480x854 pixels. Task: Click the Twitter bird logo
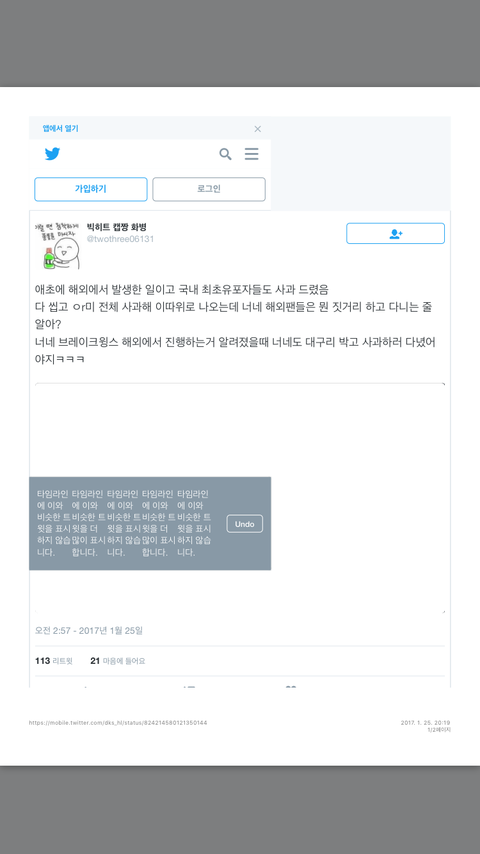click(x=52, y=154)
